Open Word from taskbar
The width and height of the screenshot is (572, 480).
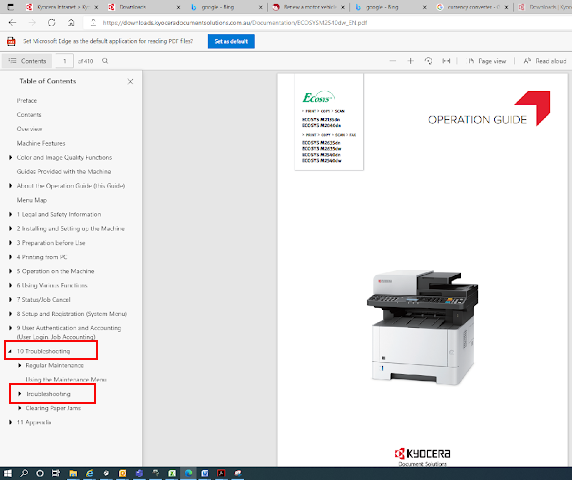coord(205,473)
